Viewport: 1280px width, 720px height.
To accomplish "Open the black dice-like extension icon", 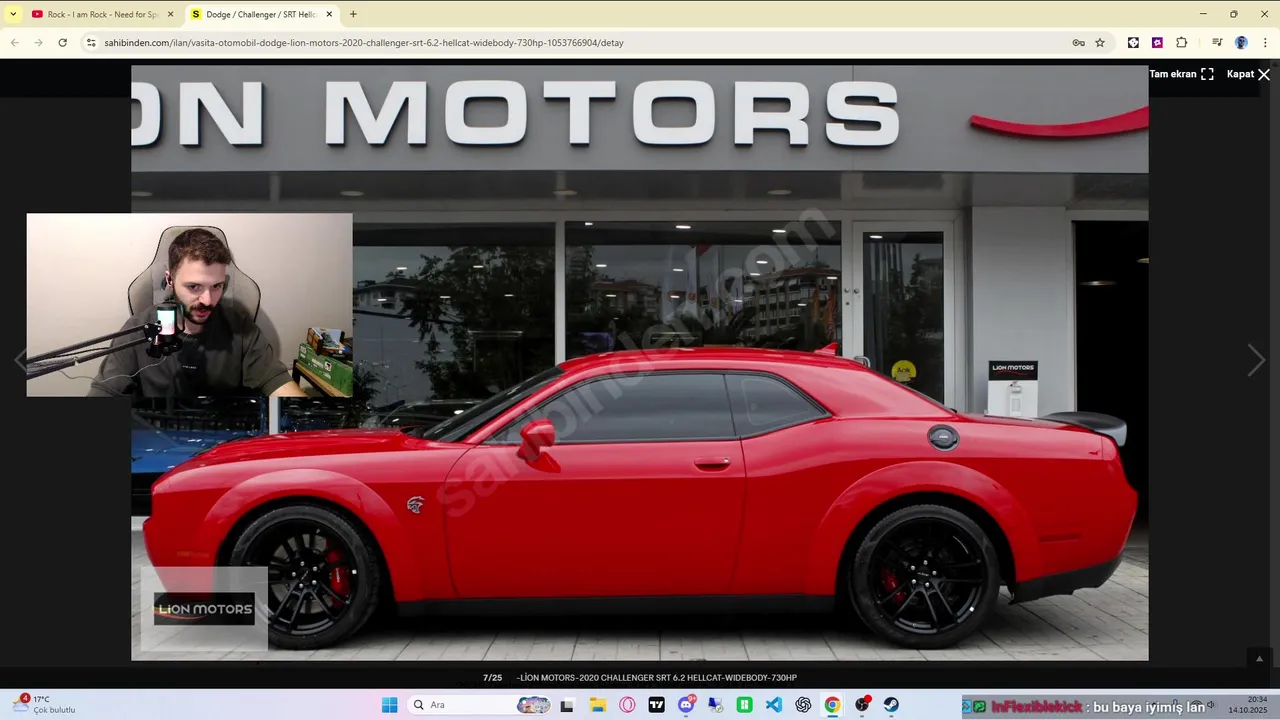I will click(1133, 43).
